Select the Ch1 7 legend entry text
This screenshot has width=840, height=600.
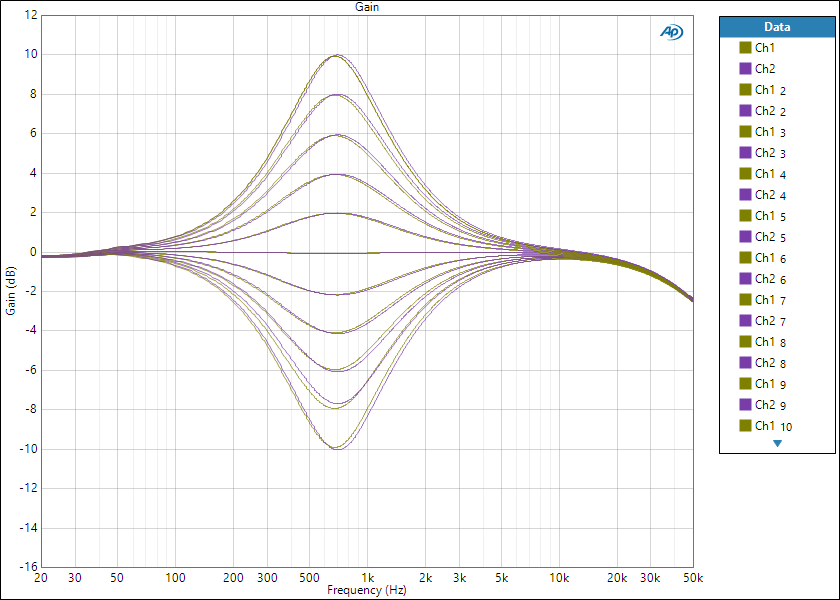pyautogui.click(x=770, y=299)
